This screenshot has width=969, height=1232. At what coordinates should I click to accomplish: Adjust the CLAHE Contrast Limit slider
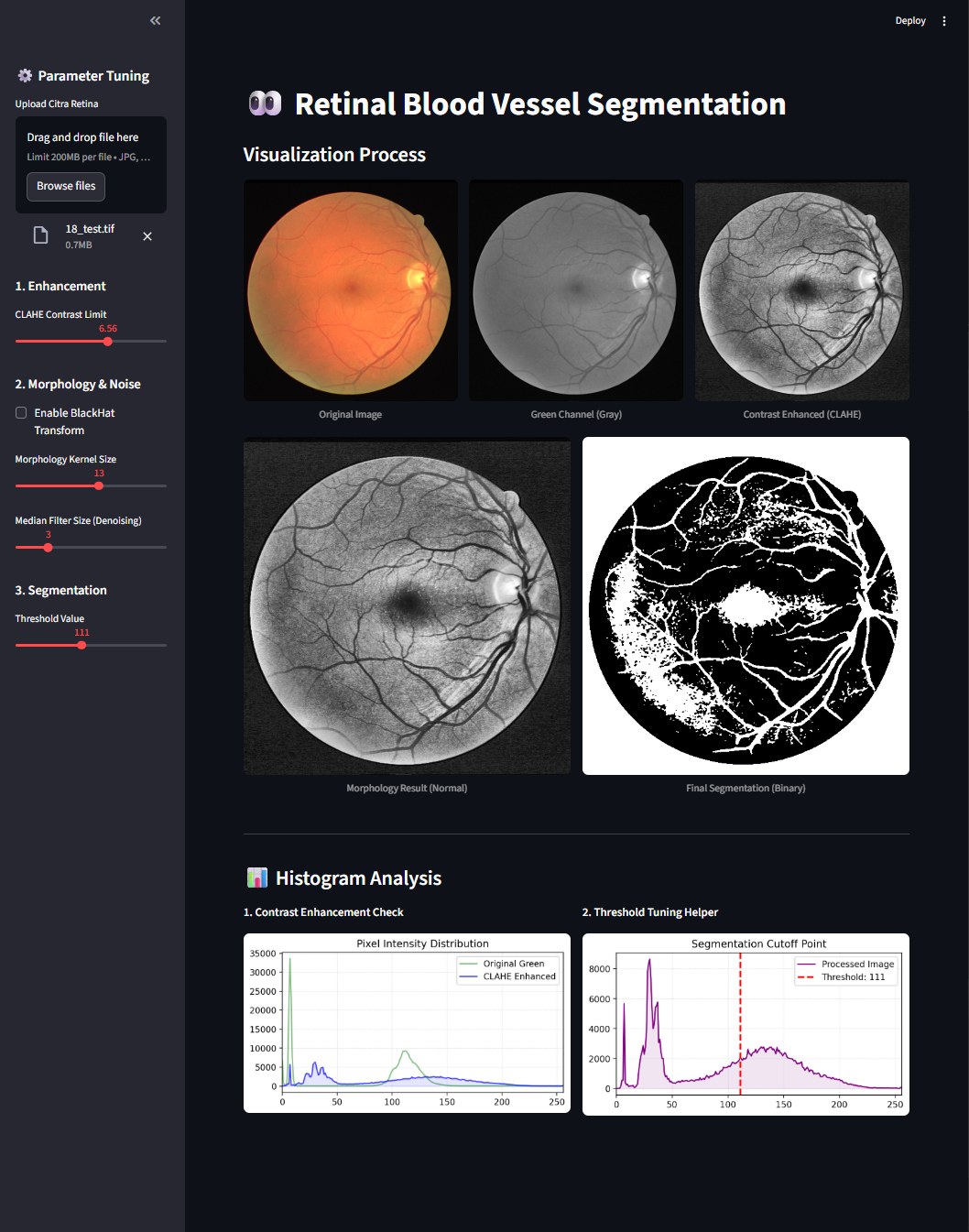[107, 341]
